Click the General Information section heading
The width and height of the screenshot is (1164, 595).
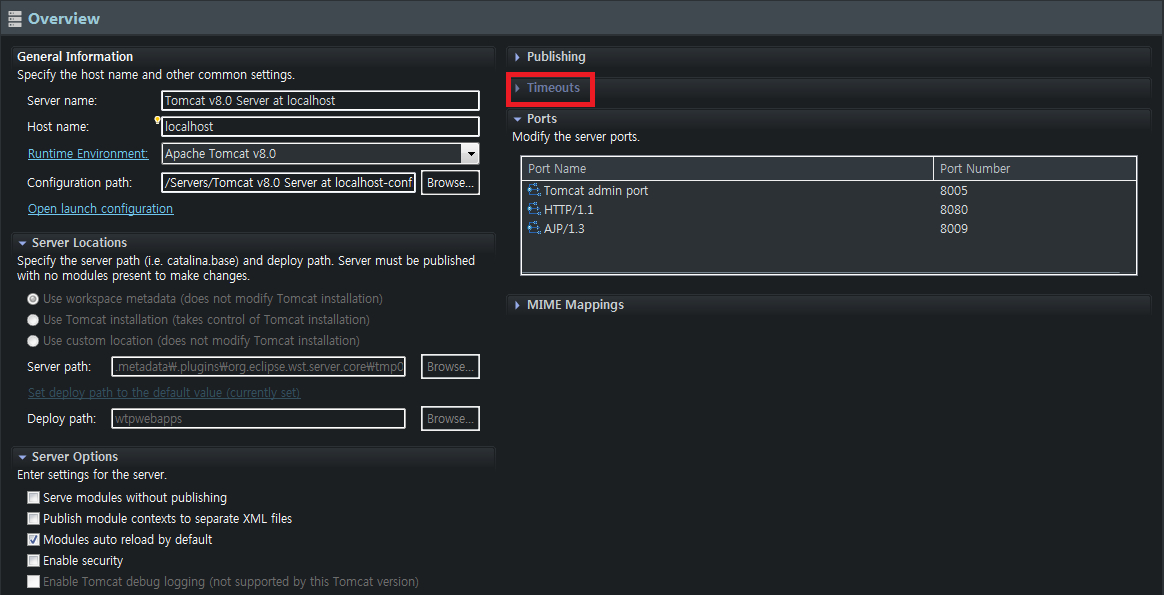(x=75, y=56)
